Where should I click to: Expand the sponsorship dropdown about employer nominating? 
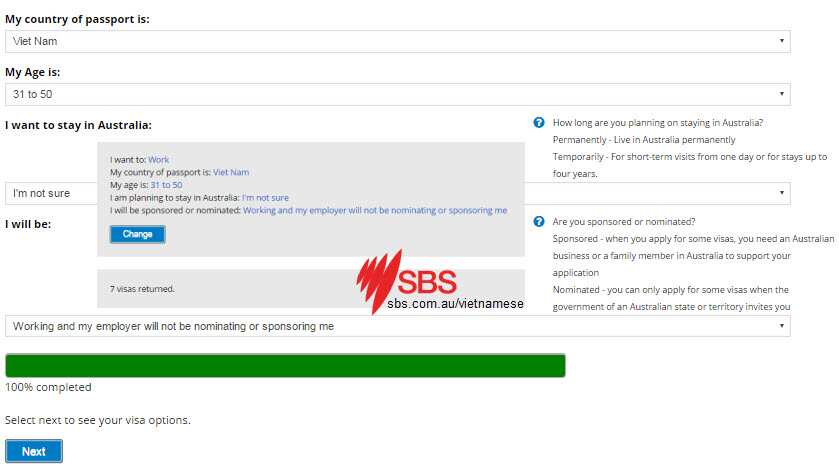click(397, 326)
